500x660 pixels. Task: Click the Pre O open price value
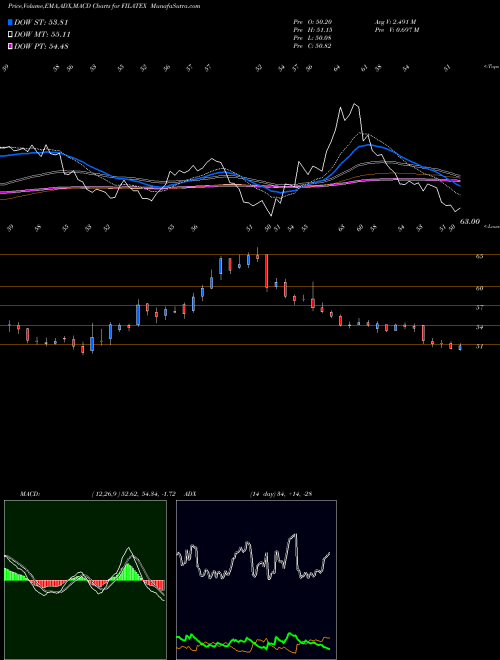click(x=312, y=22)
